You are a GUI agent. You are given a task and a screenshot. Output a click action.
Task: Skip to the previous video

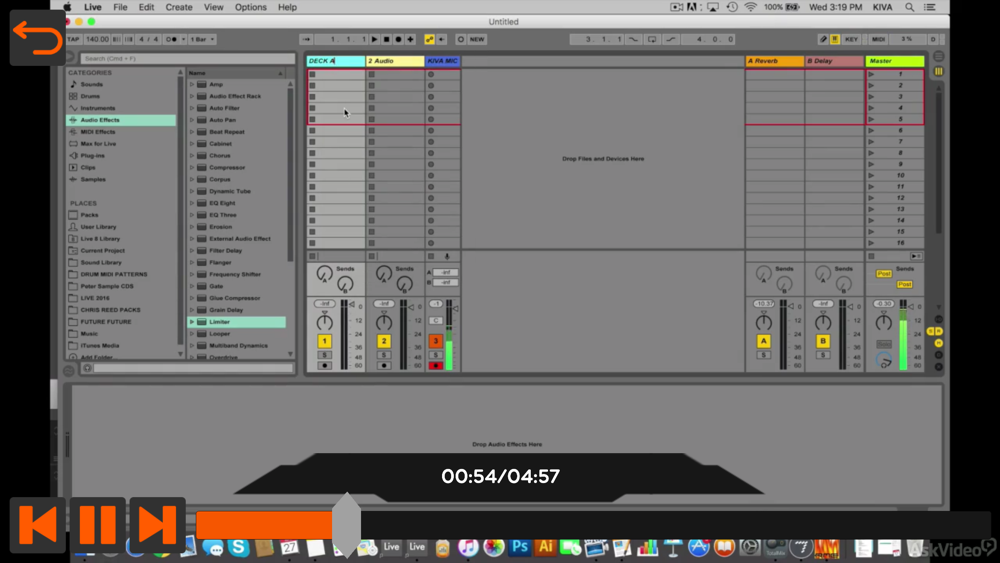tap(38, 525)
